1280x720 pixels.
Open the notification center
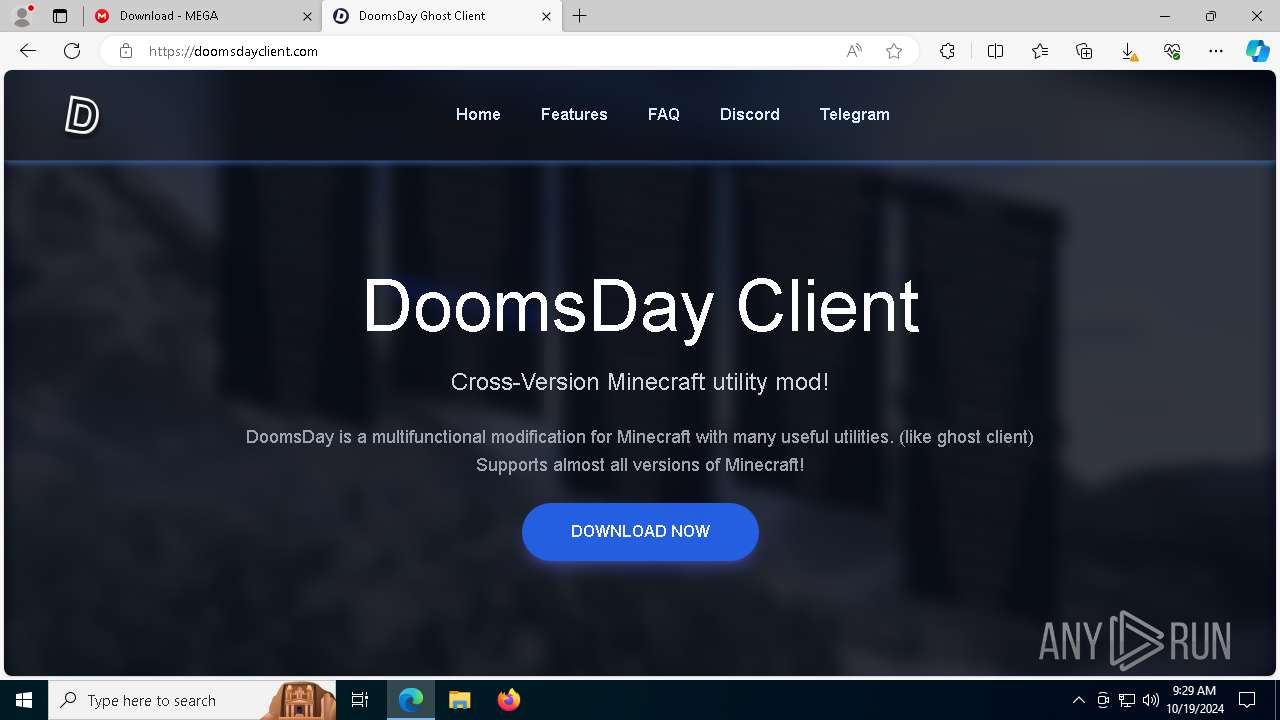pyautogui.click(x=1247, y=700)
